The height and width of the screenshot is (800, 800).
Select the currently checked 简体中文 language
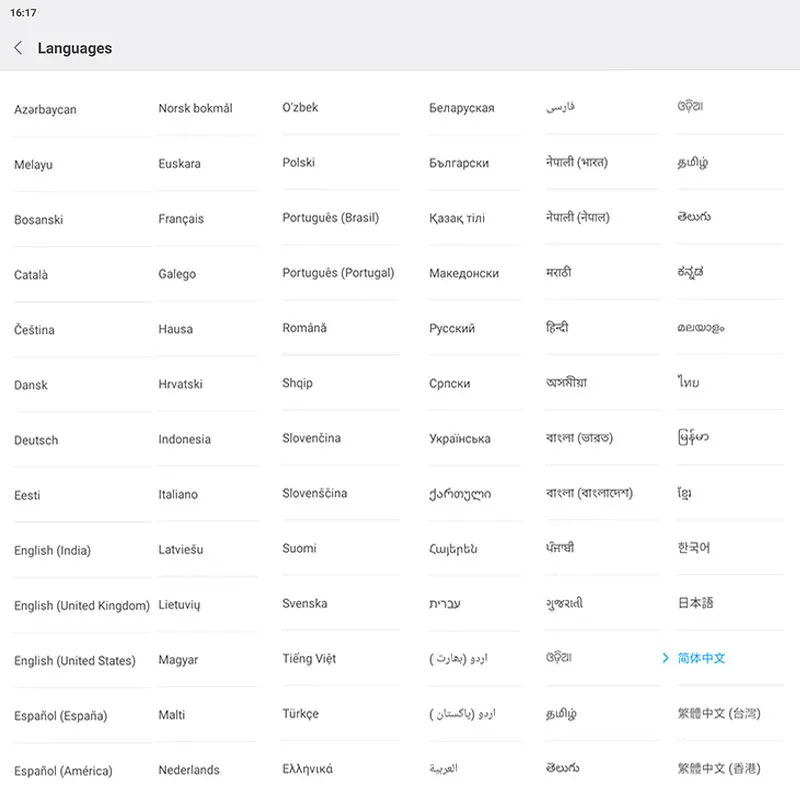tap(701, 658)
